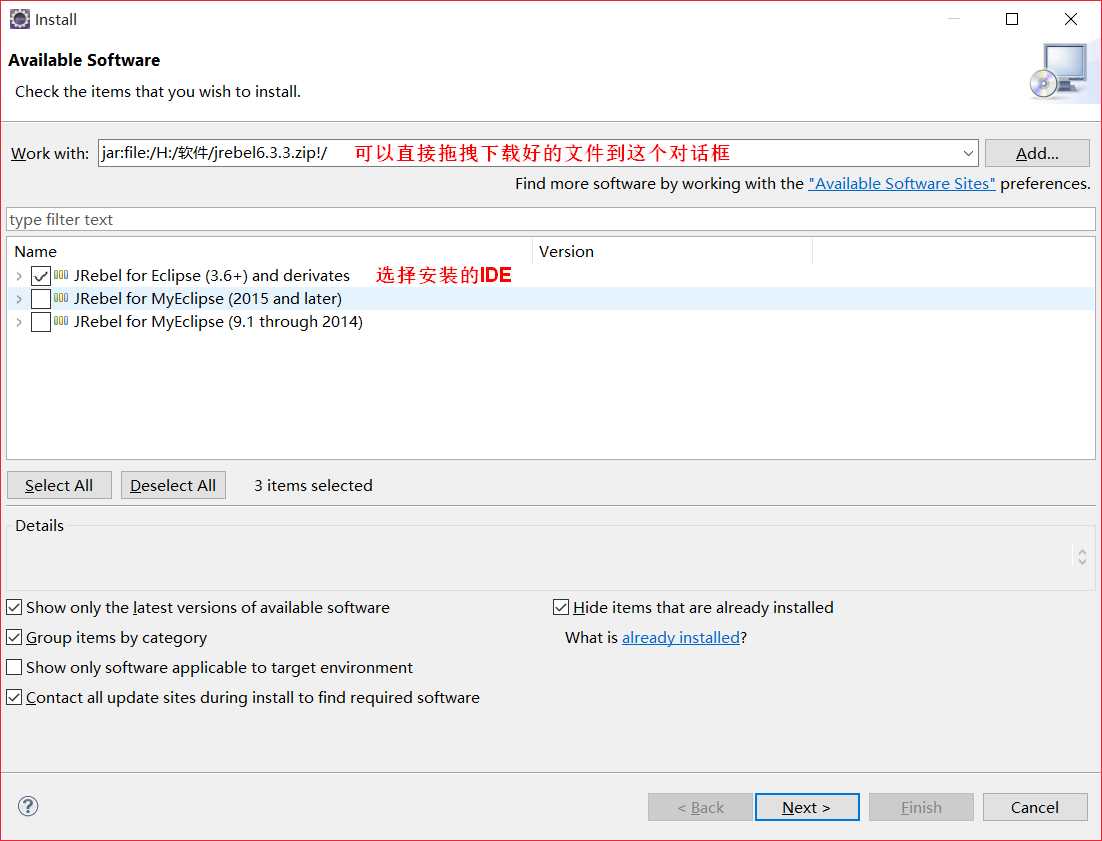Image resolution: width=1102 pixels, height=841 pixels.
Task: Click the Select All button
Action: pyautogui.click(x=59, y=485)
